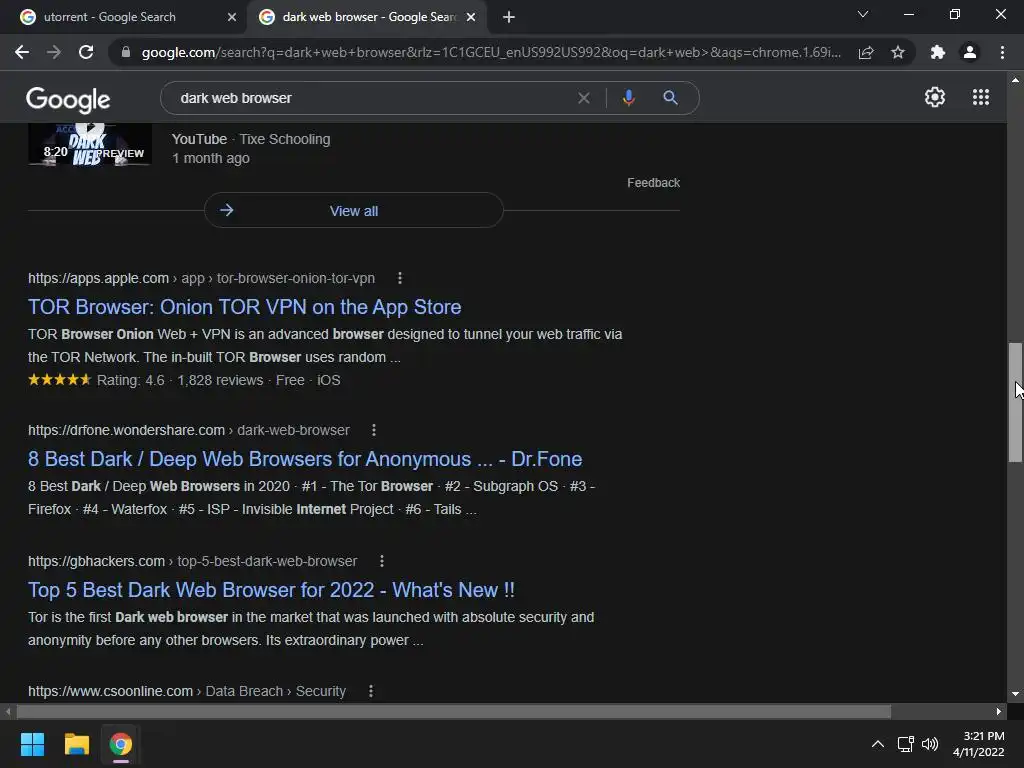
Task: Click scrollbar down arrow
Action: [x=1015, y=694]
